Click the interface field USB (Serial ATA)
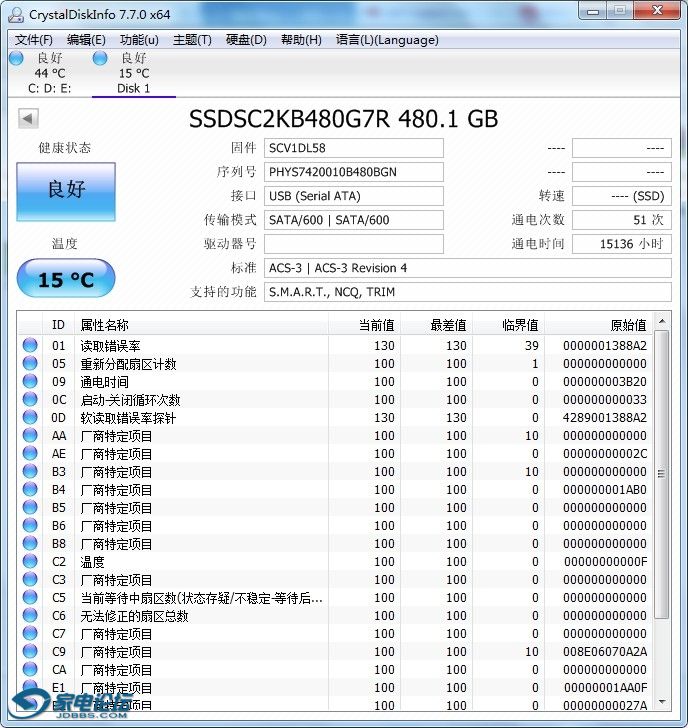The image size is (688, 728). [354, 196]
